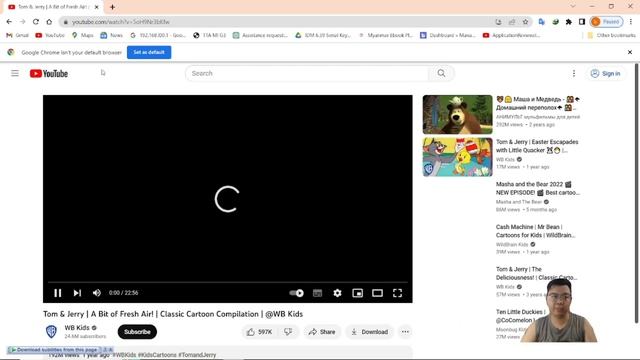
Task: Share this video
Action: point(322,332)
